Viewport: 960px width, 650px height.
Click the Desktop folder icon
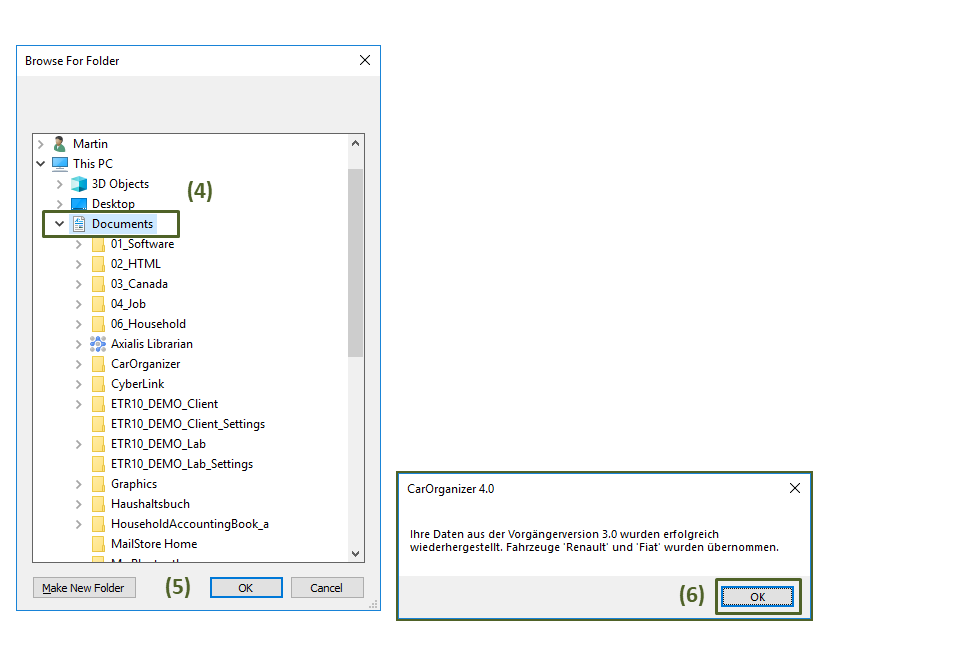coord(79,204)
